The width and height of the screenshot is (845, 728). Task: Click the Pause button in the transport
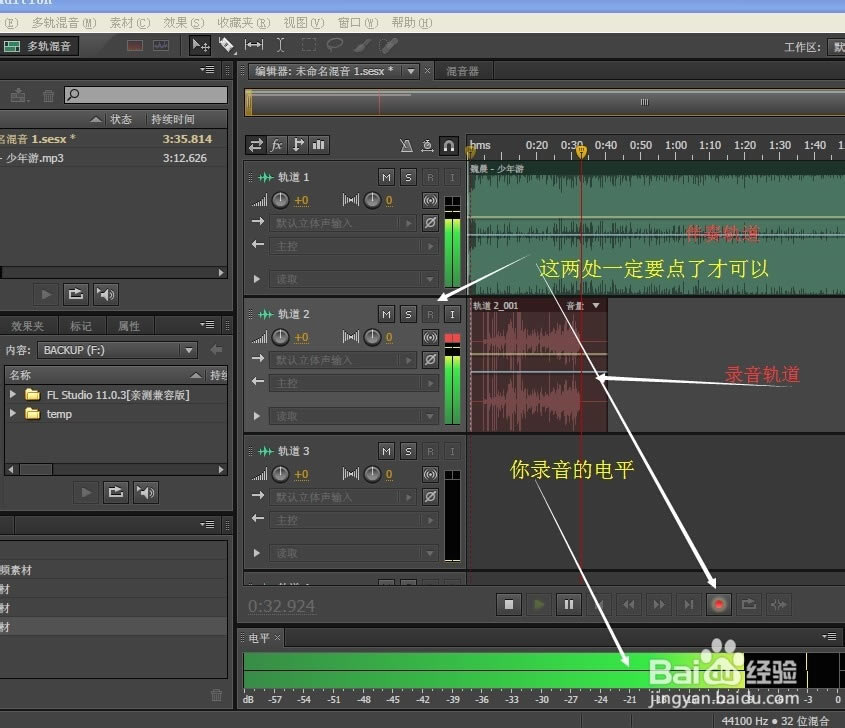click(x=570, y=604)
